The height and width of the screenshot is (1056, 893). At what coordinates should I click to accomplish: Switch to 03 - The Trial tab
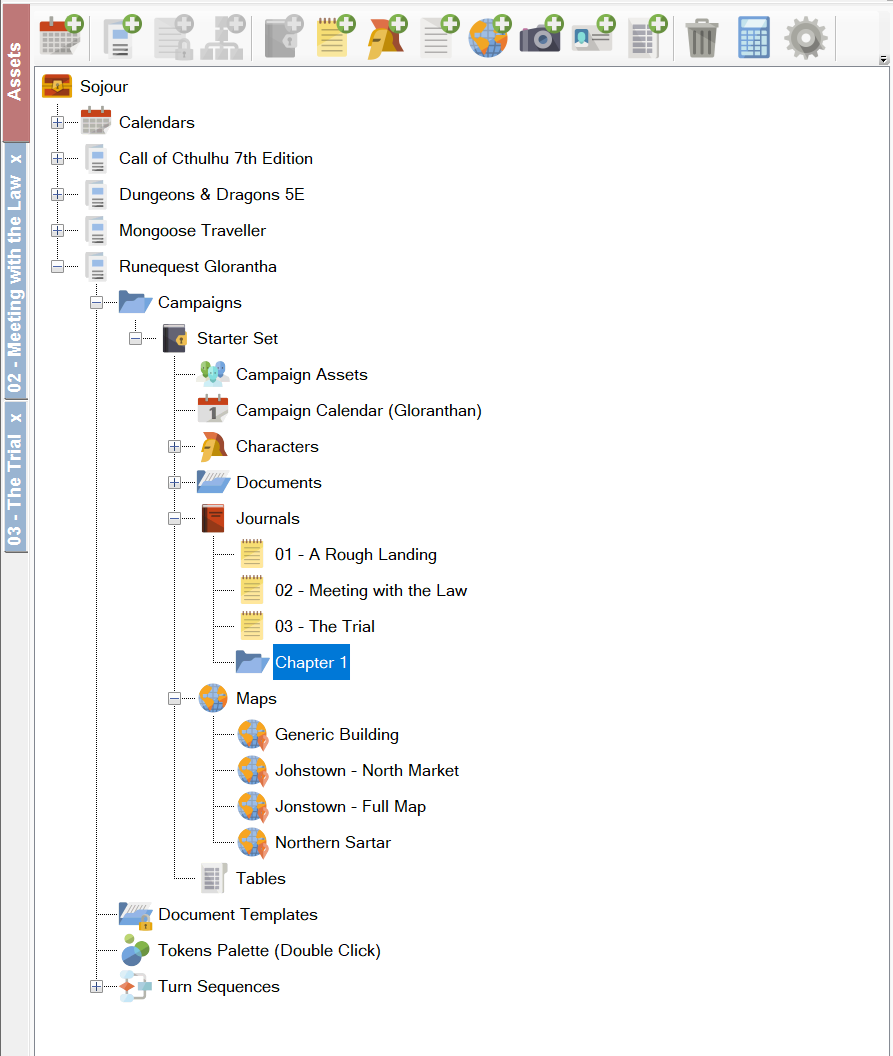15,488
